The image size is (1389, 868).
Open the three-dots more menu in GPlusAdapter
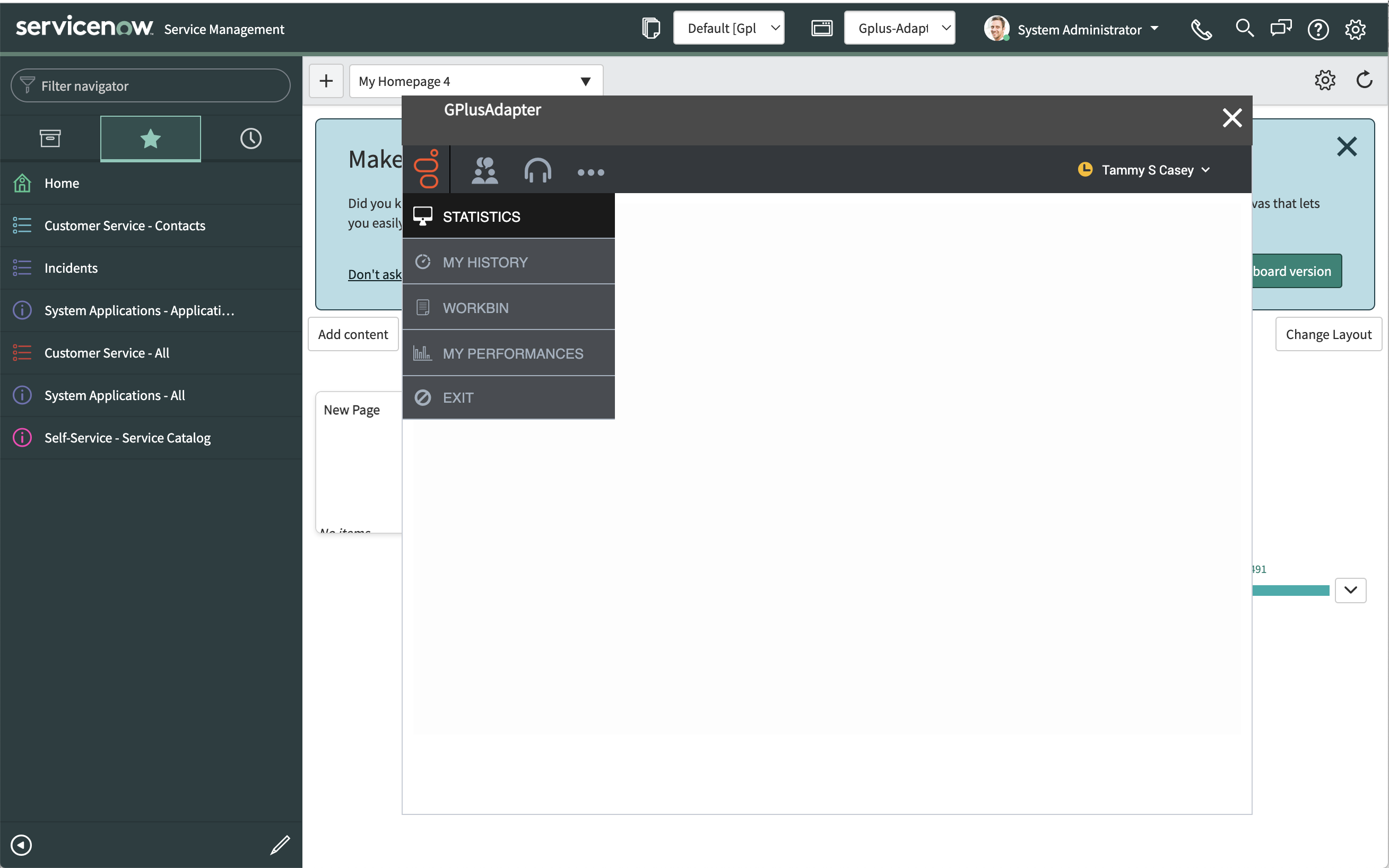coord(591,172)
